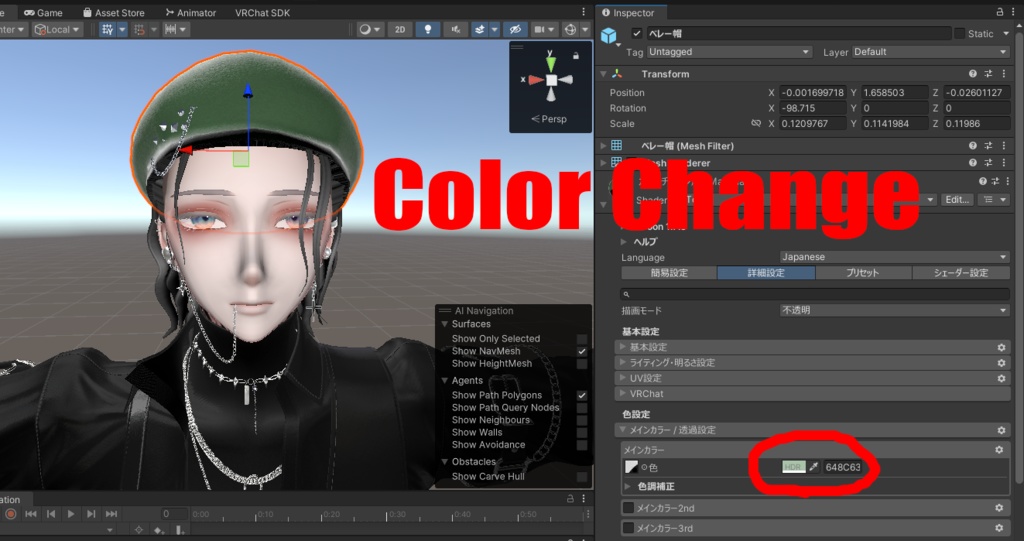The height and width of the screenshot is (541, 1024).
Task: Click the scene gizmo lock icon
Action: coord(575,56)
